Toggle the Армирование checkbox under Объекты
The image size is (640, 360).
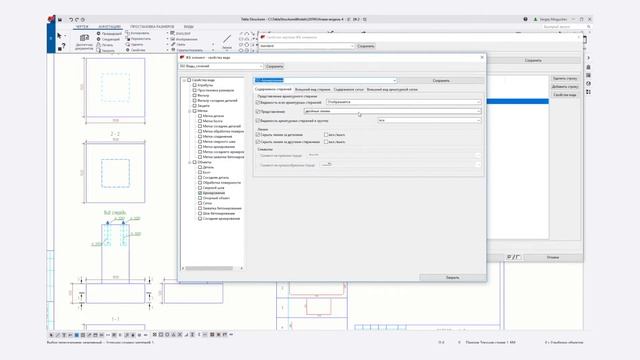pyautogui.click(x=200, y=193)
